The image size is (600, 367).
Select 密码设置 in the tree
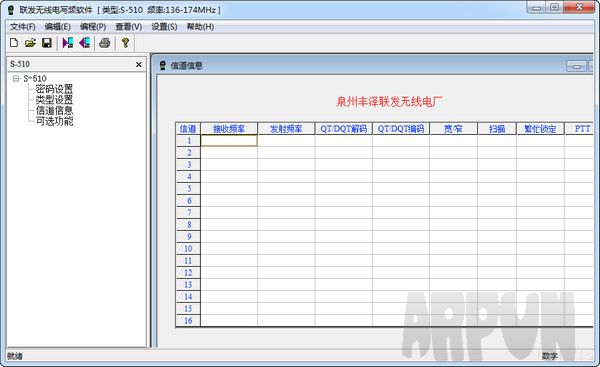click(x=54, y=89)
